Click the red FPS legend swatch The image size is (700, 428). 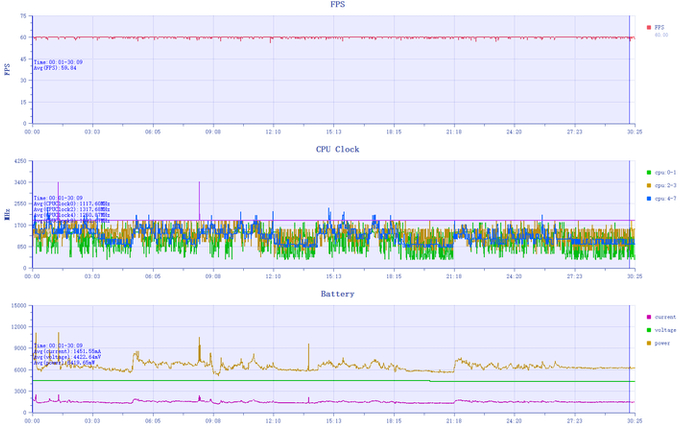point(649,28)
